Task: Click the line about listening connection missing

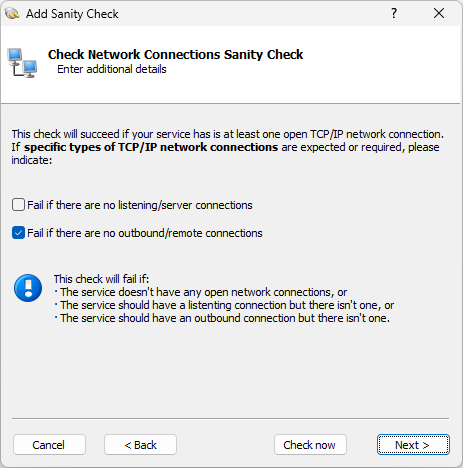Action: (x=224, y=305)
